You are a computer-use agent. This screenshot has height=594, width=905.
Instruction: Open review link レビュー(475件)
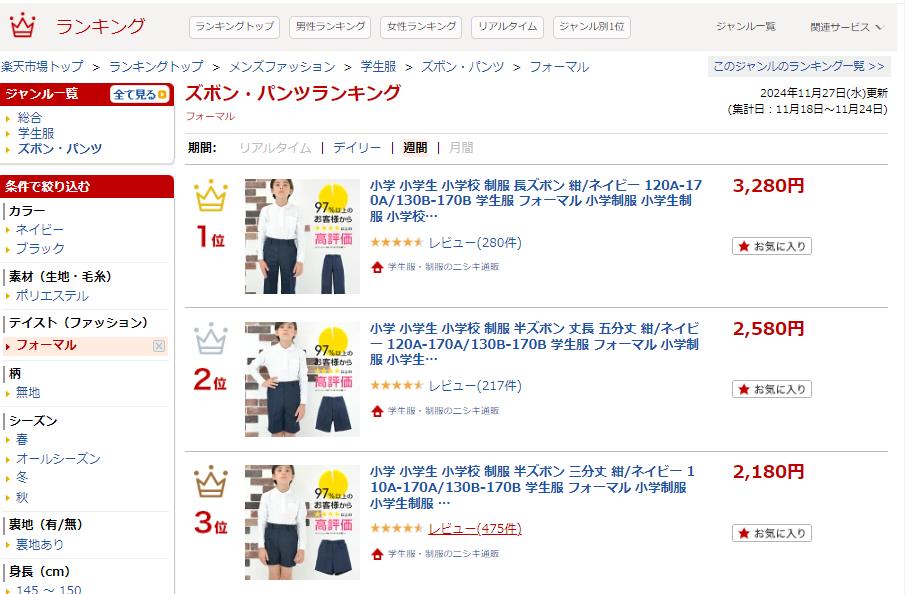tap(474, 529)
